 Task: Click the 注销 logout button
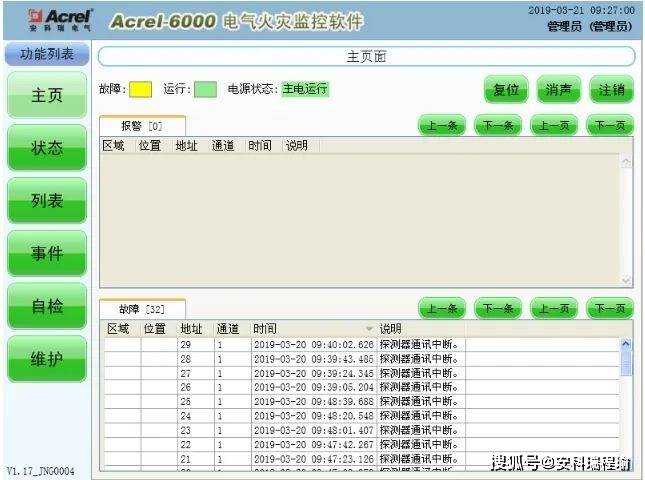point(611,89)
